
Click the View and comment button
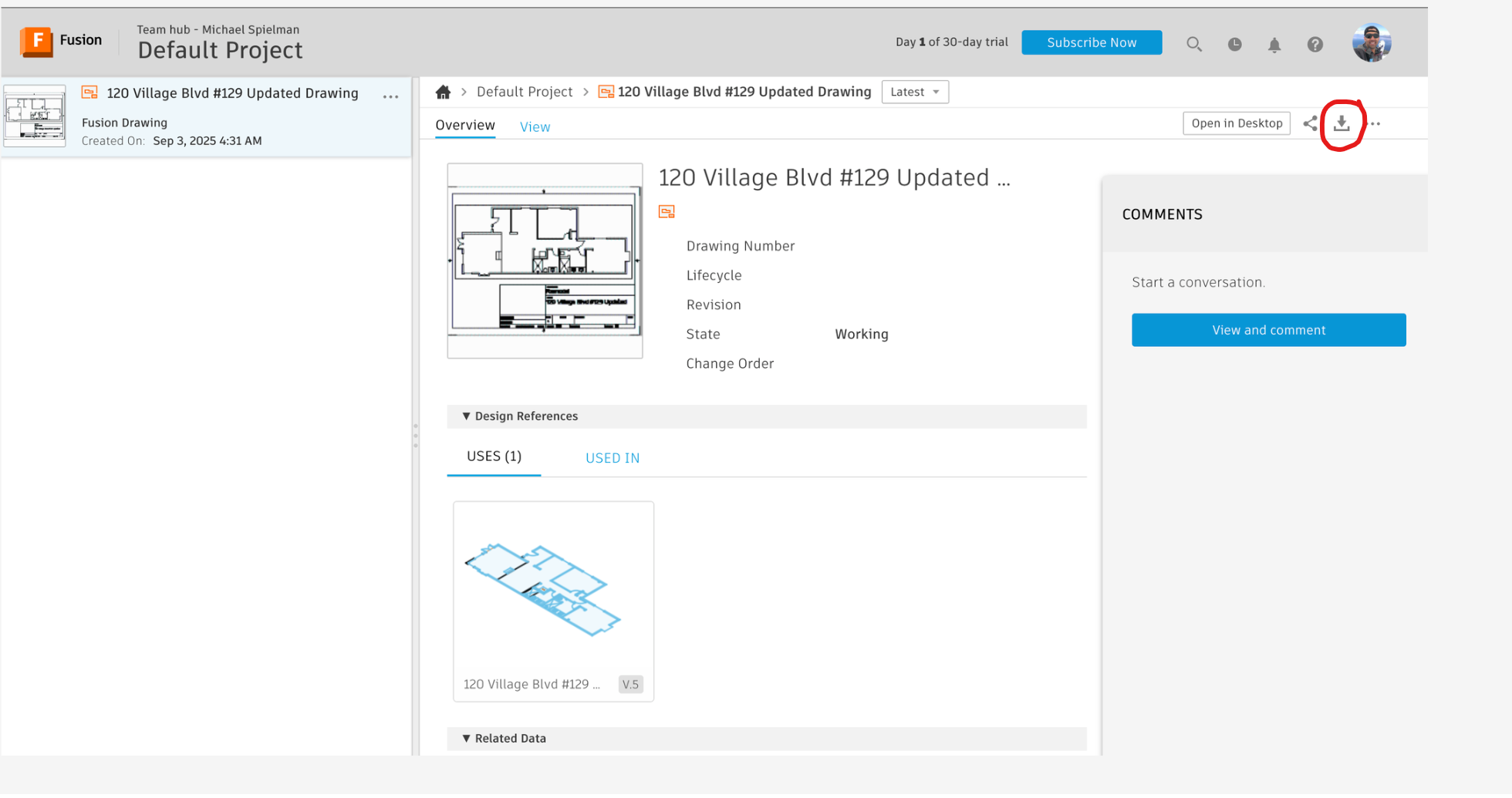tap(1268, 330)
